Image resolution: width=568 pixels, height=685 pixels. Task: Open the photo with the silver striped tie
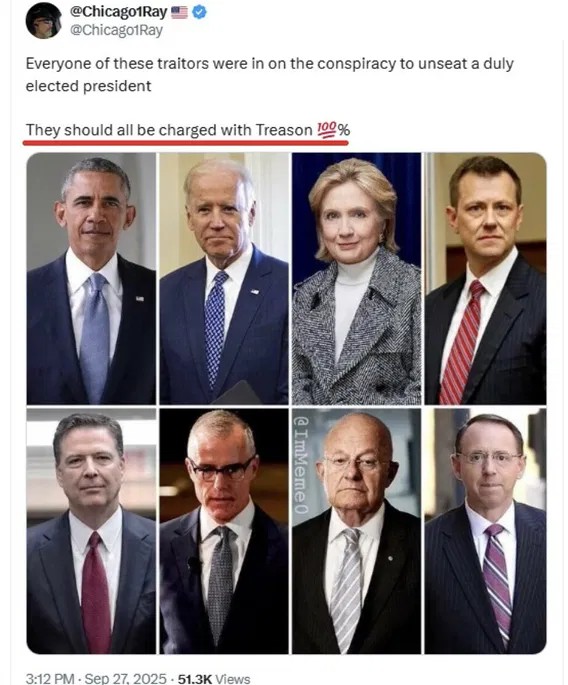pos(357,531)
